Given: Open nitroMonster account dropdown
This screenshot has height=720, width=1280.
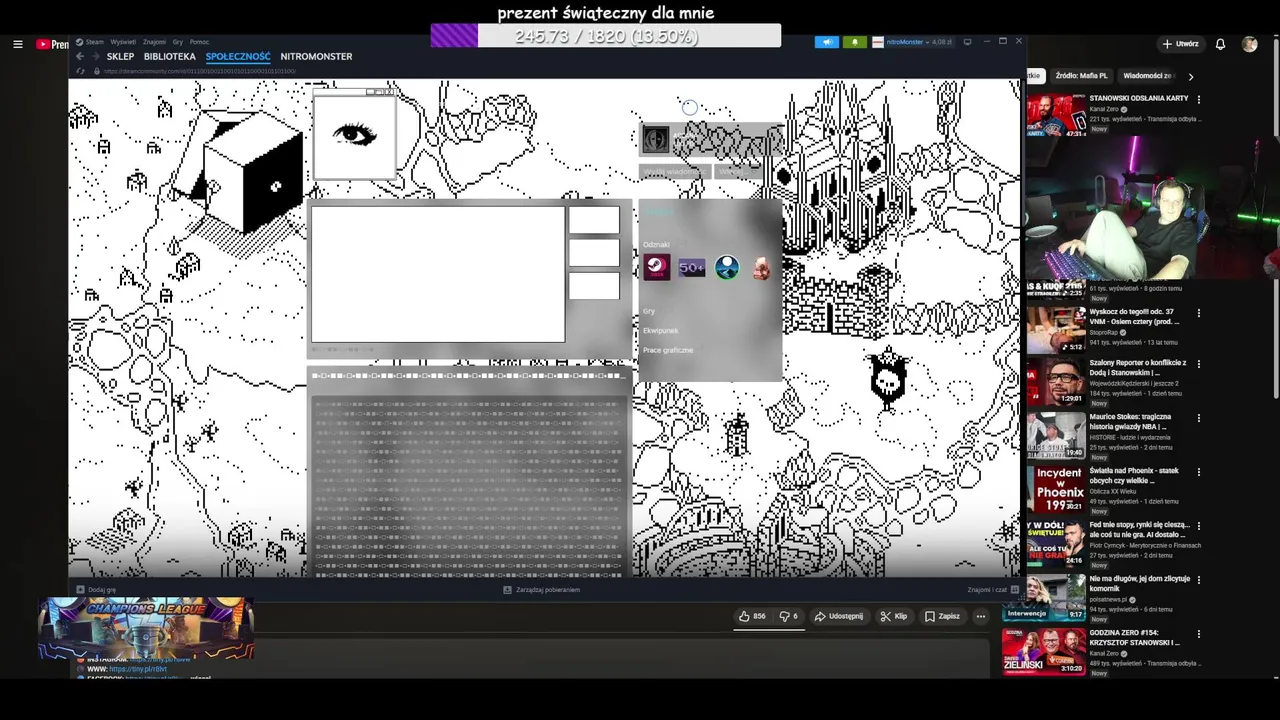Looking at the screenshot, I should tap(912, 42).
